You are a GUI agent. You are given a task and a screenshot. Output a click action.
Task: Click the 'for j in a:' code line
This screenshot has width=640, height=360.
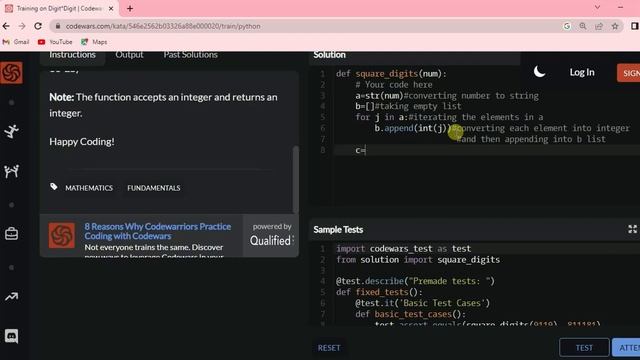(449, 117)
